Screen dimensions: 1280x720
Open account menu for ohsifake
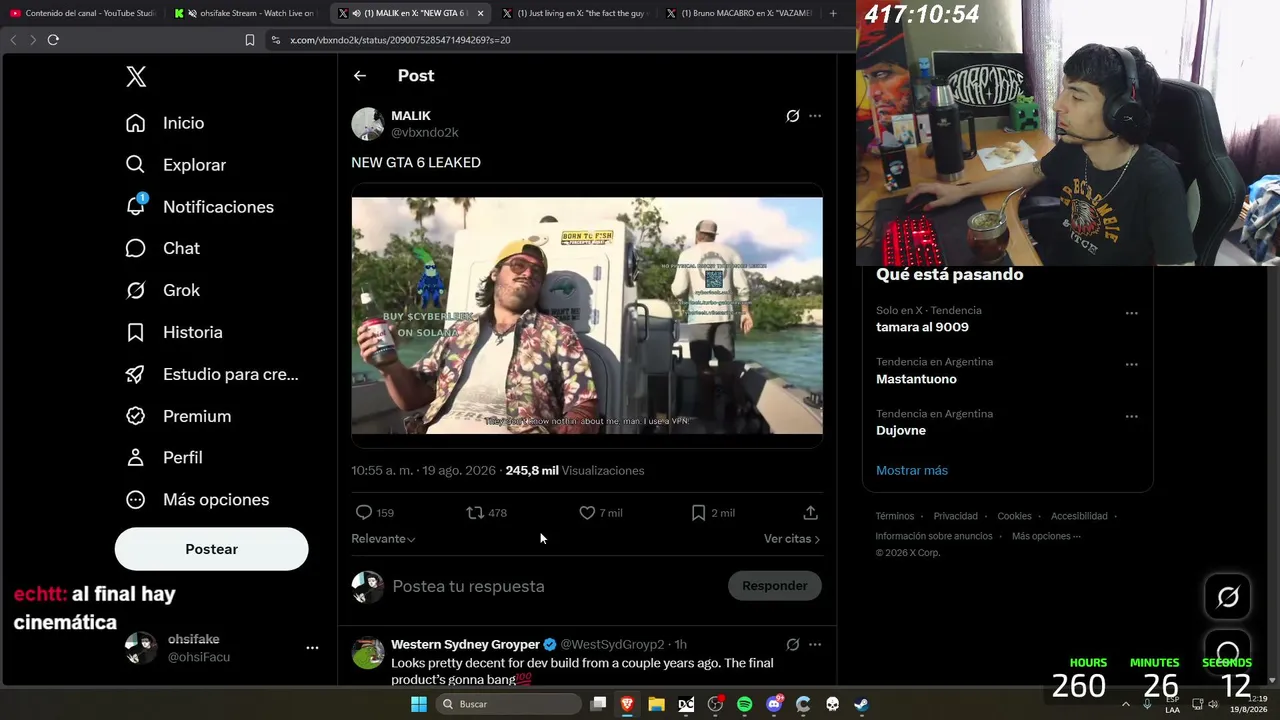[x=312, y=648]
